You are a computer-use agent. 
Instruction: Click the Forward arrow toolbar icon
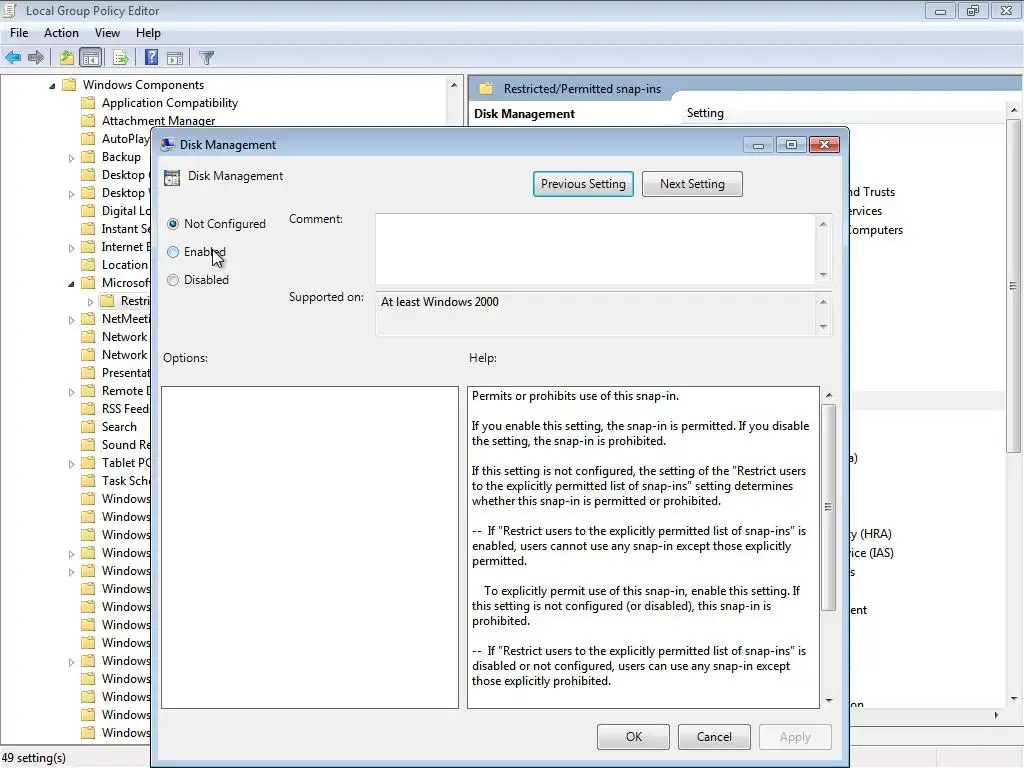pyautogui.click(x=36, y=57)
